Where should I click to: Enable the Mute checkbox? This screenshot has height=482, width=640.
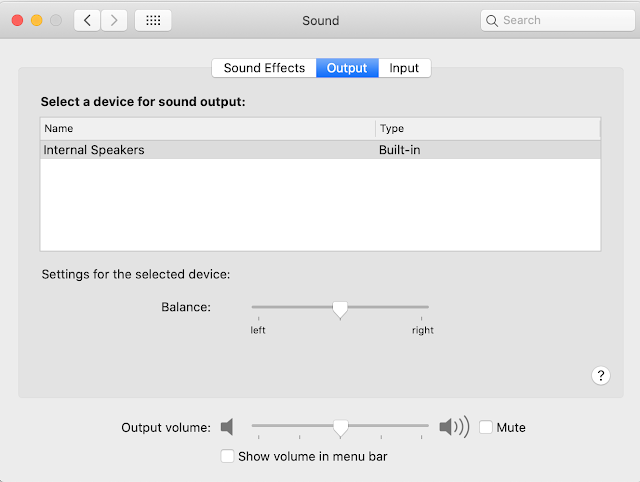point(486,427)
